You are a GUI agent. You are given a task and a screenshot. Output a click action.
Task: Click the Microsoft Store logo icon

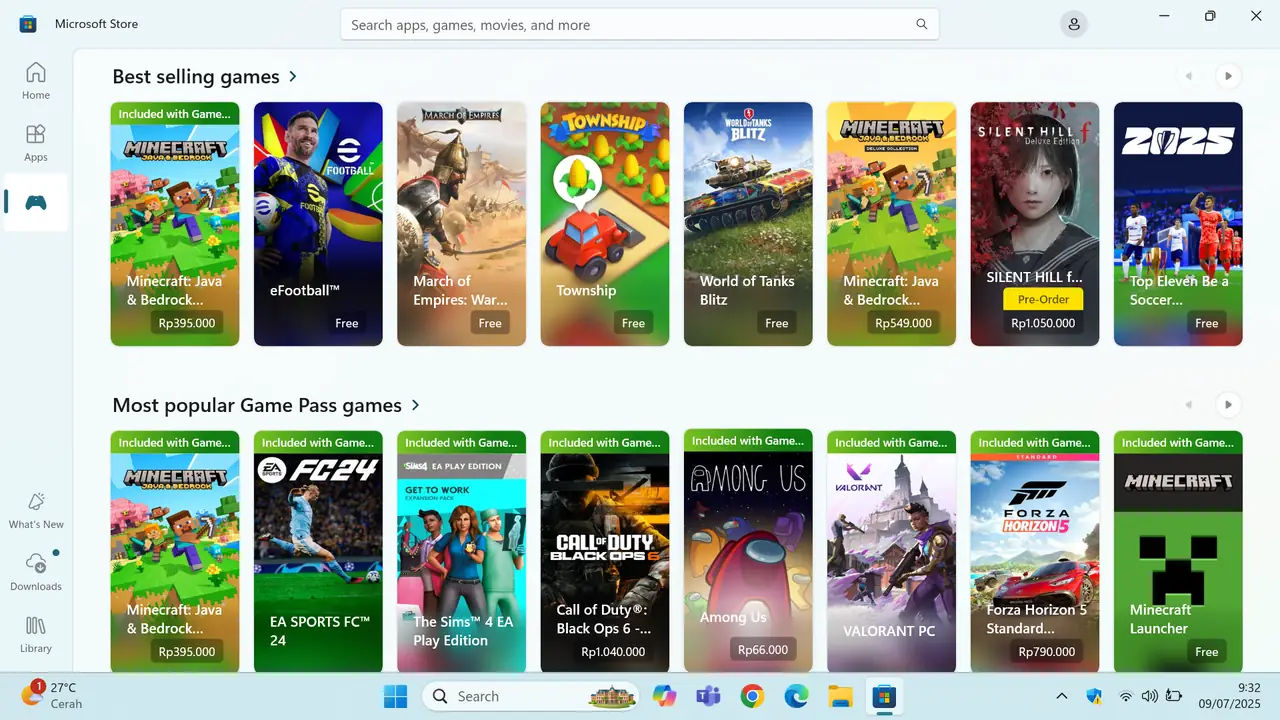[x=28, y=24]
